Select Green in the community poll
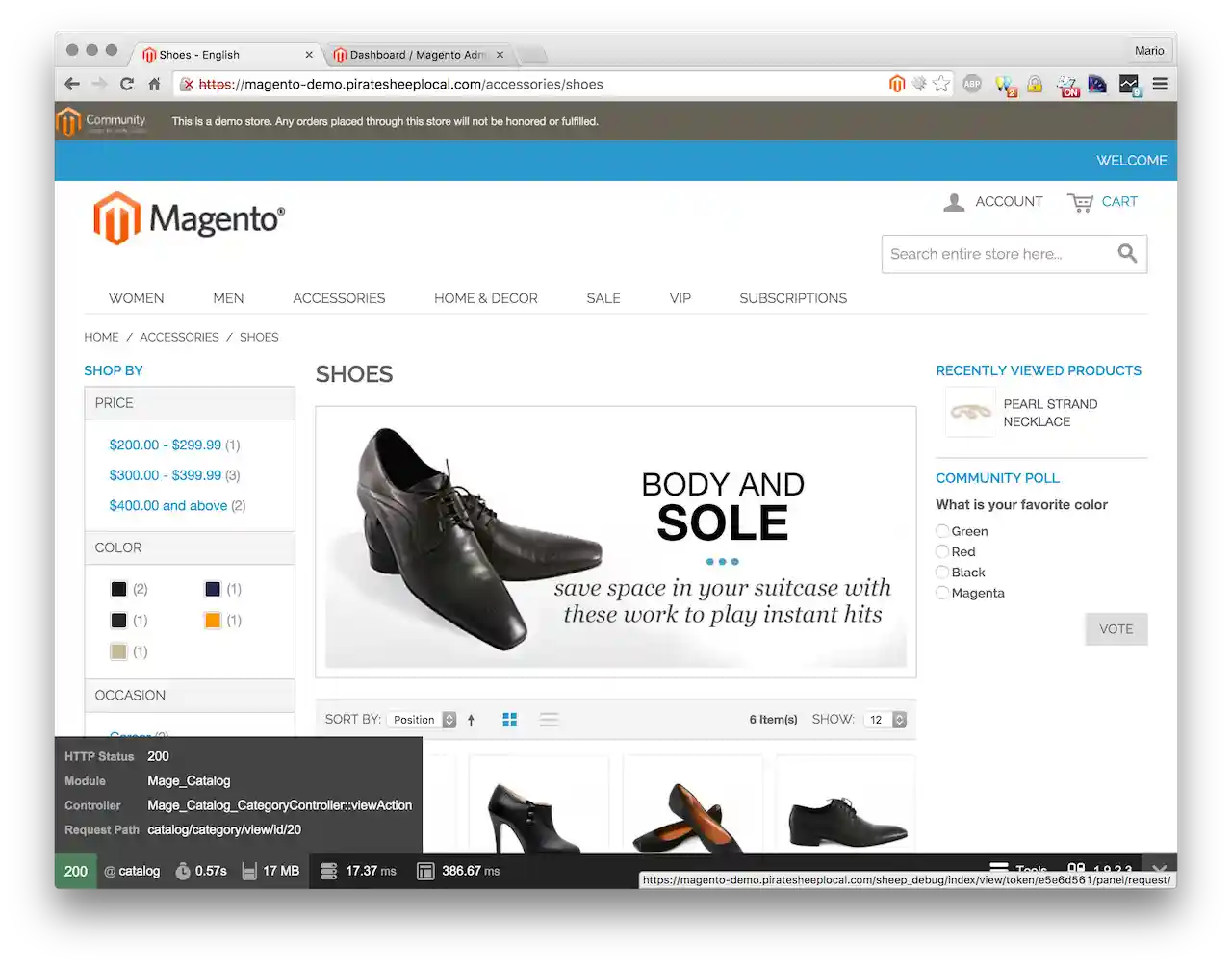This screenshot has width=1232, height=967. click(943, 531)
